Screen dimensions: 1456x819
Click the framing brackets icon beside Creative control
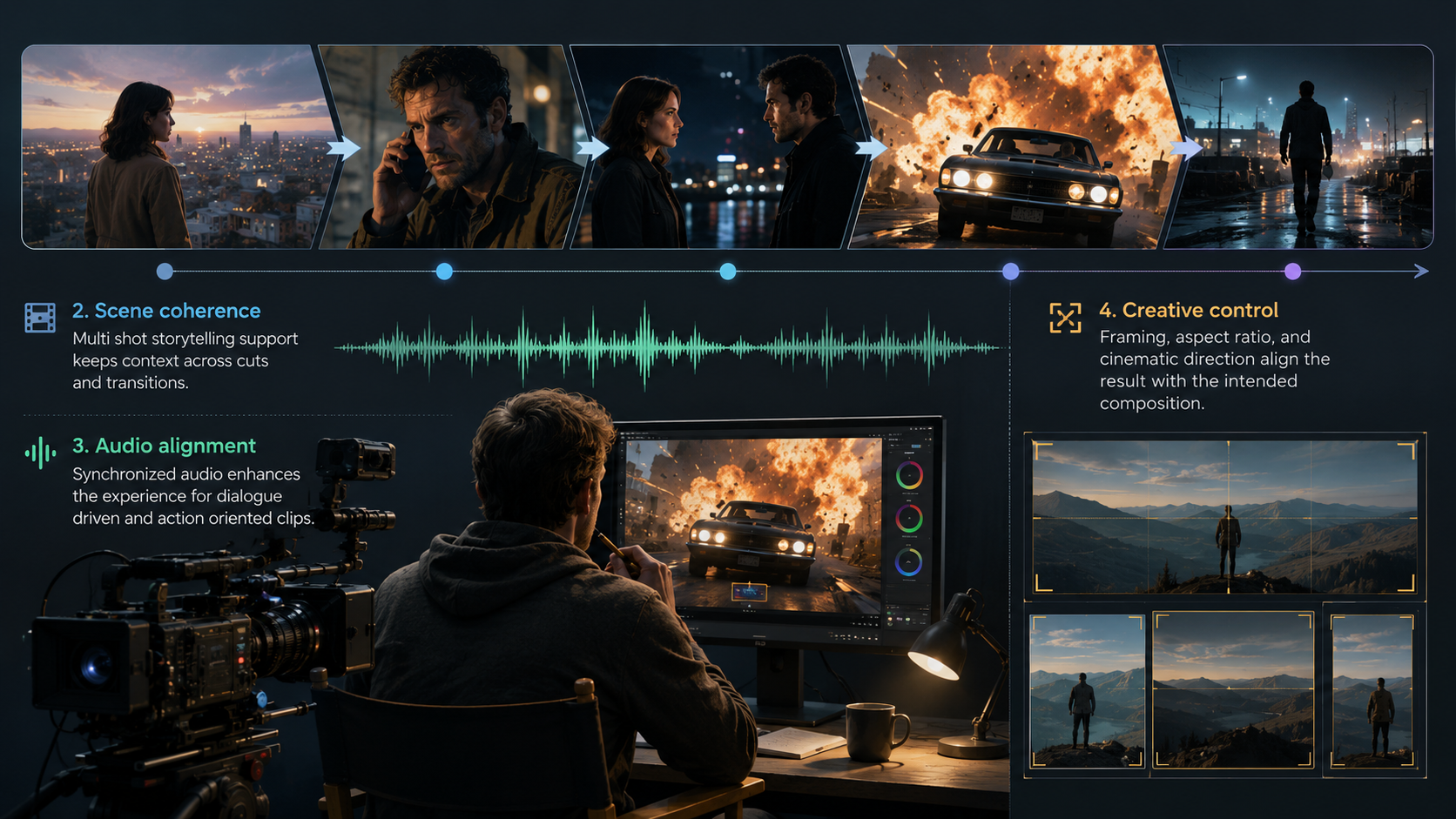tap(1065, 318)
